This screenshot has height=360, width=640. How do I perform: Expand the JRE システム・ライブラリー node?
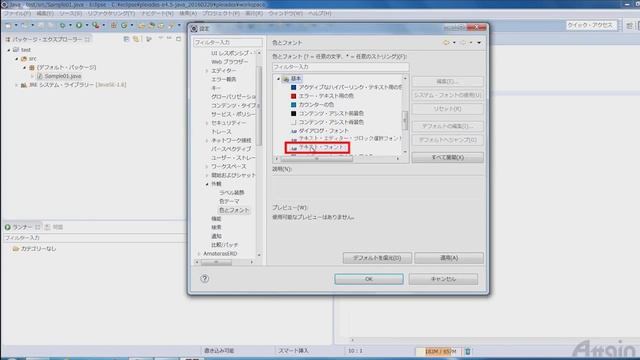tap(17, 85)
